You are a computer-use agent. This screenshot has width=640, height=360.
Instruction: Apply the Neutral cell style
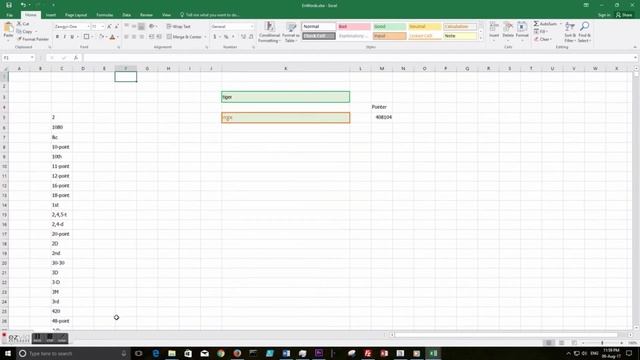[425, 27]
